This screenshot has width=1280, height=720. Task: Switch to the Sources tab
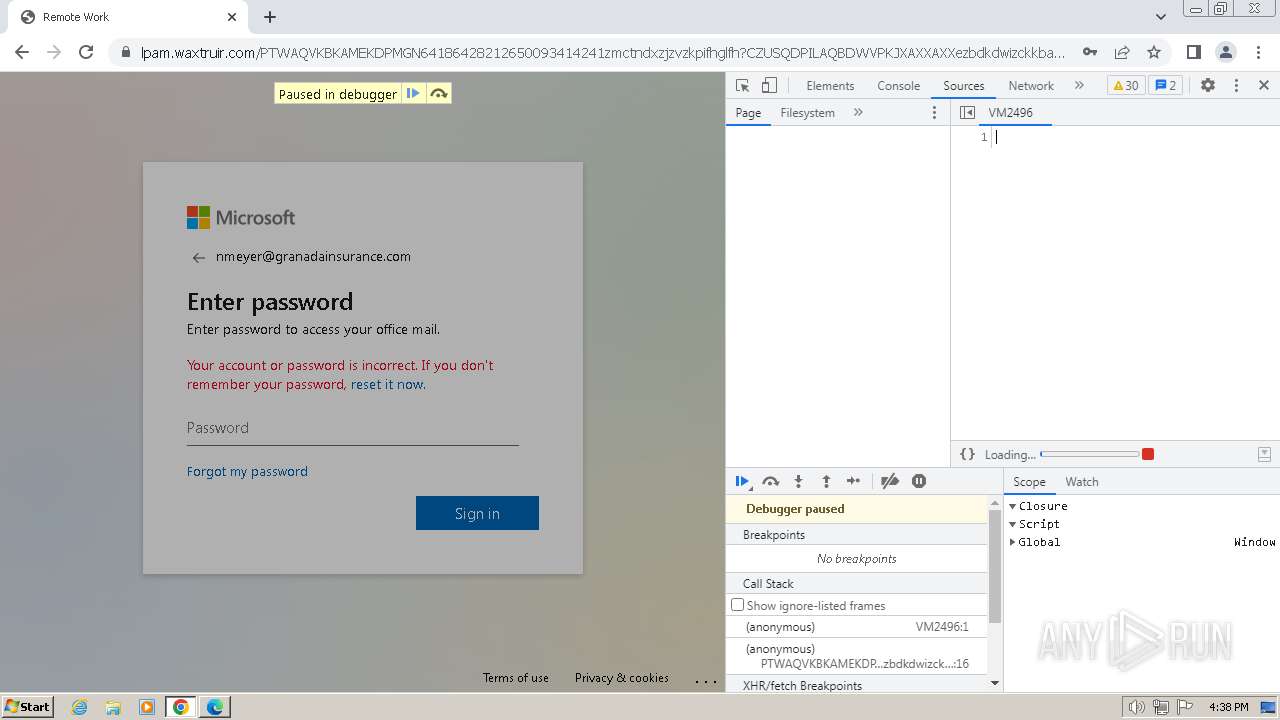[x=963, y=86]
